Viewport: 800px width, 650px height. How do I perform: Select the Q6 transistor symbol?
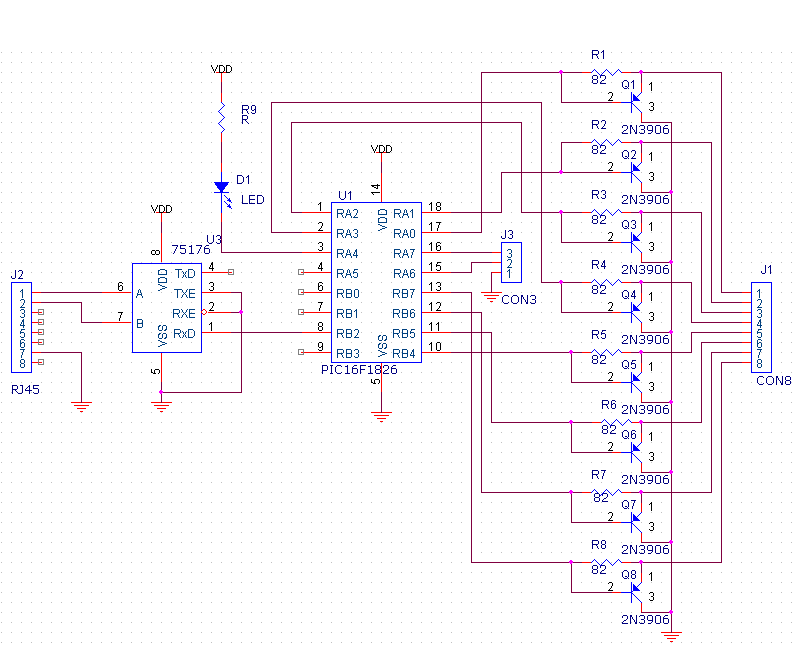[x=636, y=451]
